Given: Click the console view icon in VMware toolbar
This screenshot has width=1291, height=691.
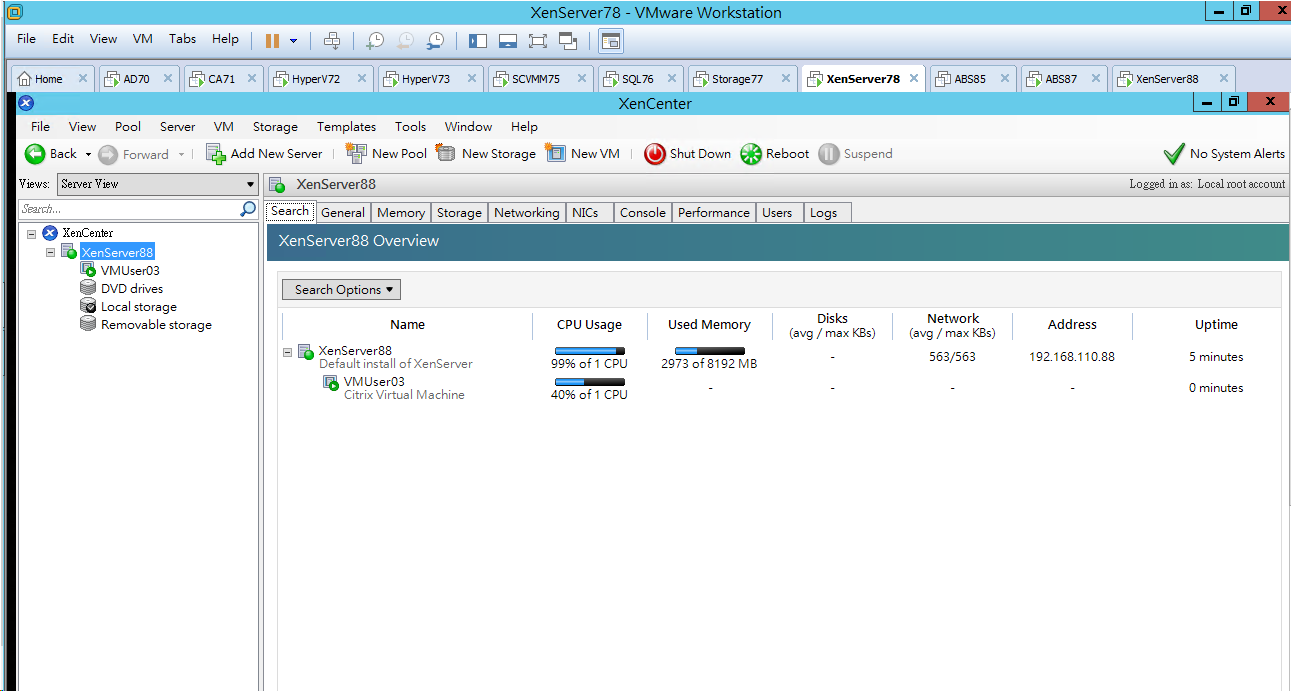Looking at the screenshot, I should (610, 41).
